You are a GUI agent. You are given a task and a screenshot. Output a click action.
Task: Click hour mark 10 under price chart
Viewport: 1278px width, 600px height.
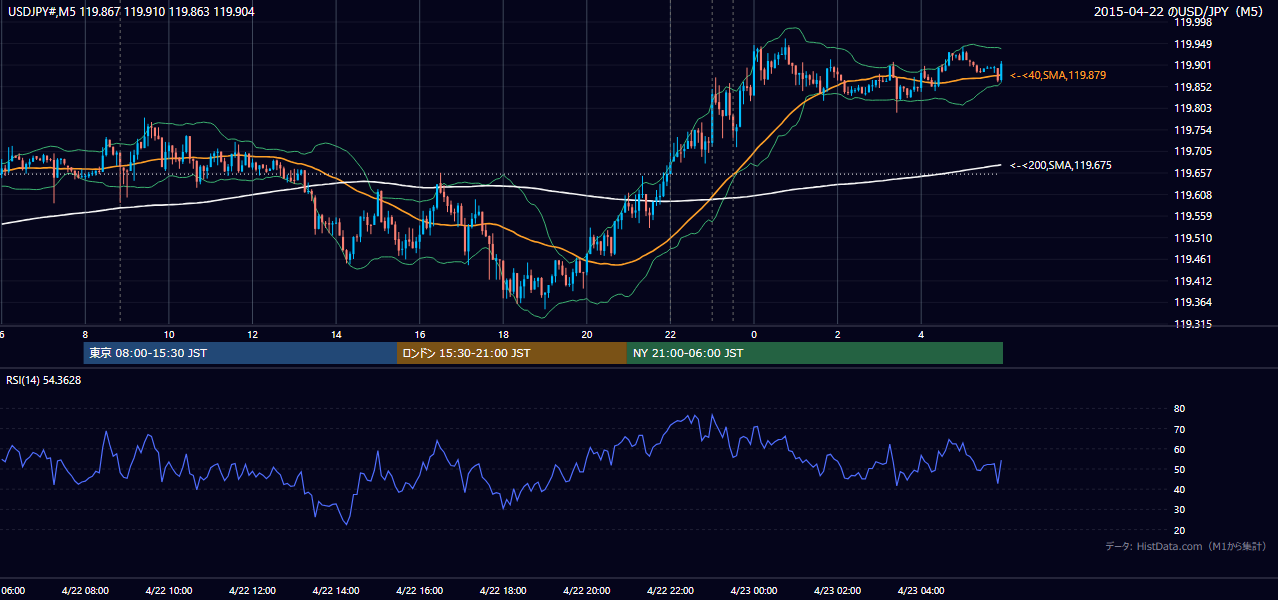pos(169,334)
